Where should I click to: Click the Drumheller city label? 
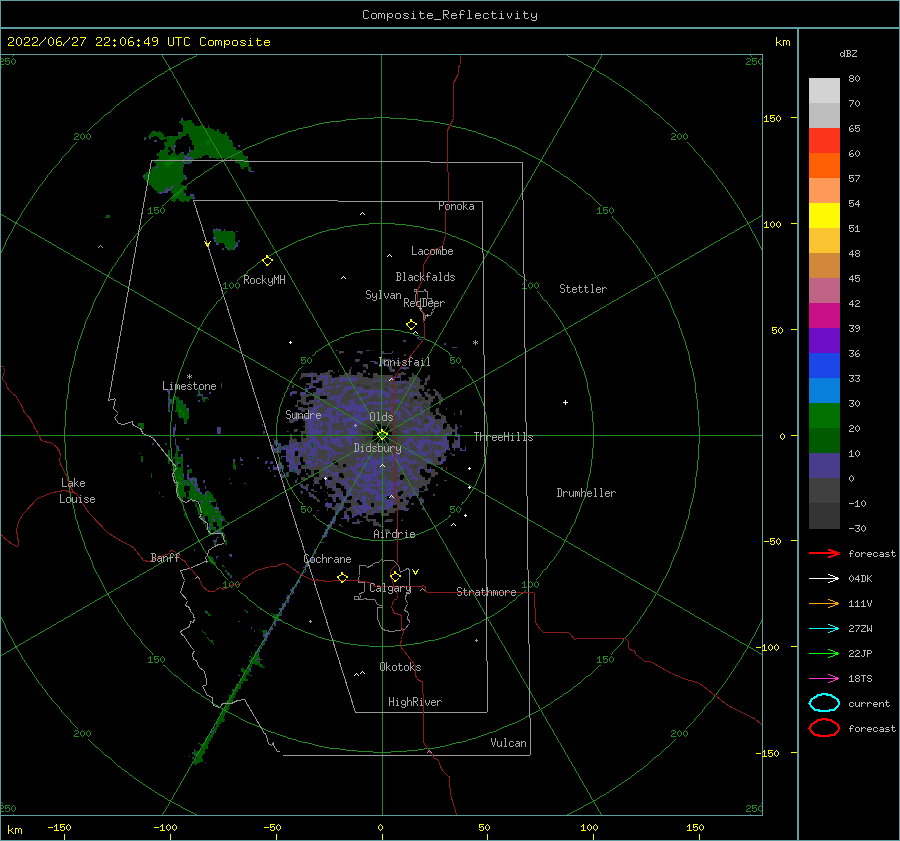coord(586,493)
